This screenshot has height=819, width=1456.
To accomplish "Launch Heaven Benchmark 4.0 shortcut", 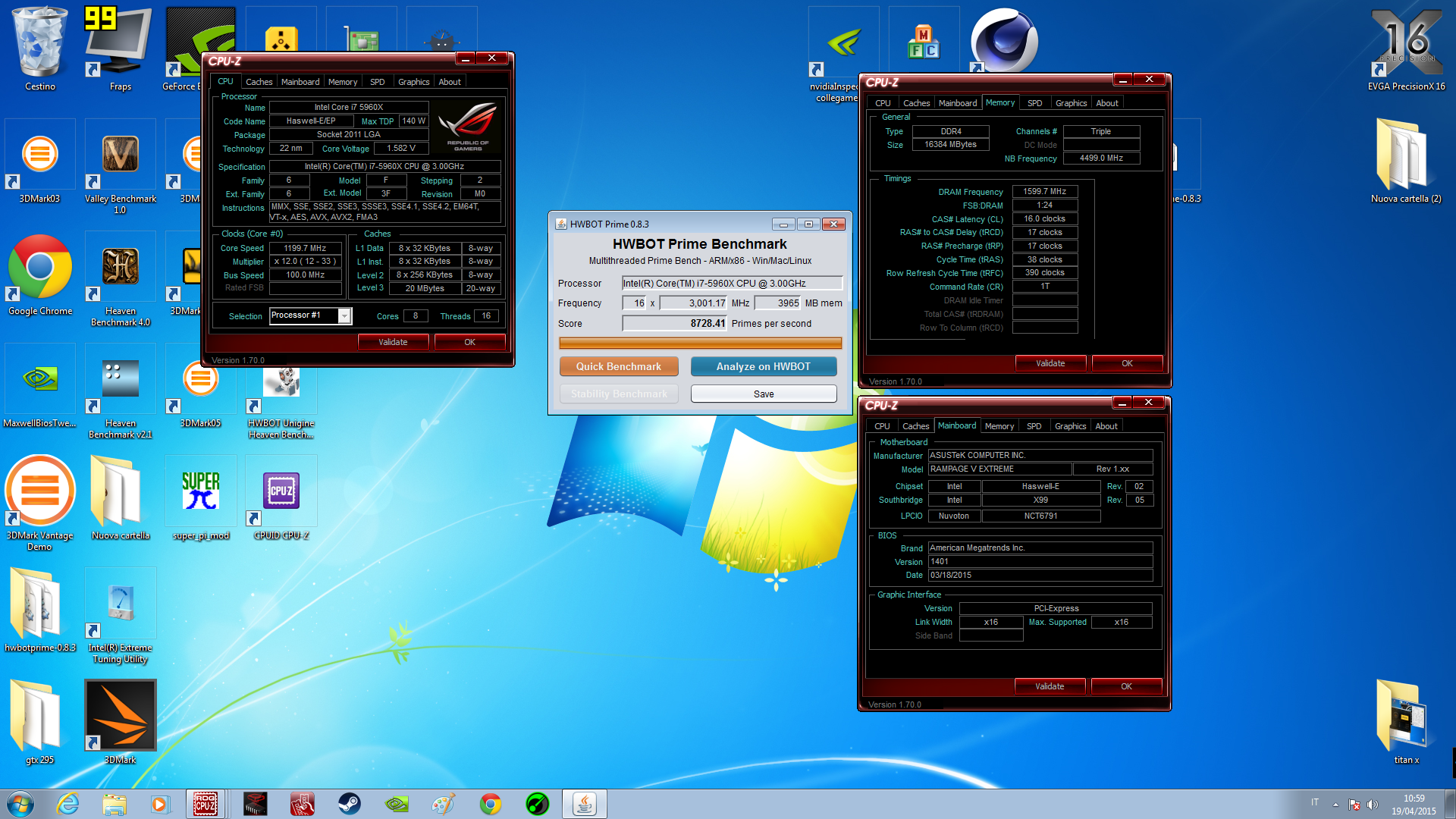I will click(120, 279).
